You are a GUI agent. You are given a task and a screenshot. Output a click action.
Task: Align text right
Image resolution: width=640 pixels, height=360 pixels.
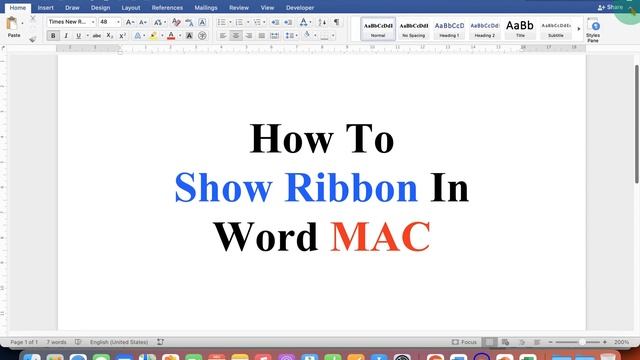pyautogui.click(x=249, y=36)
